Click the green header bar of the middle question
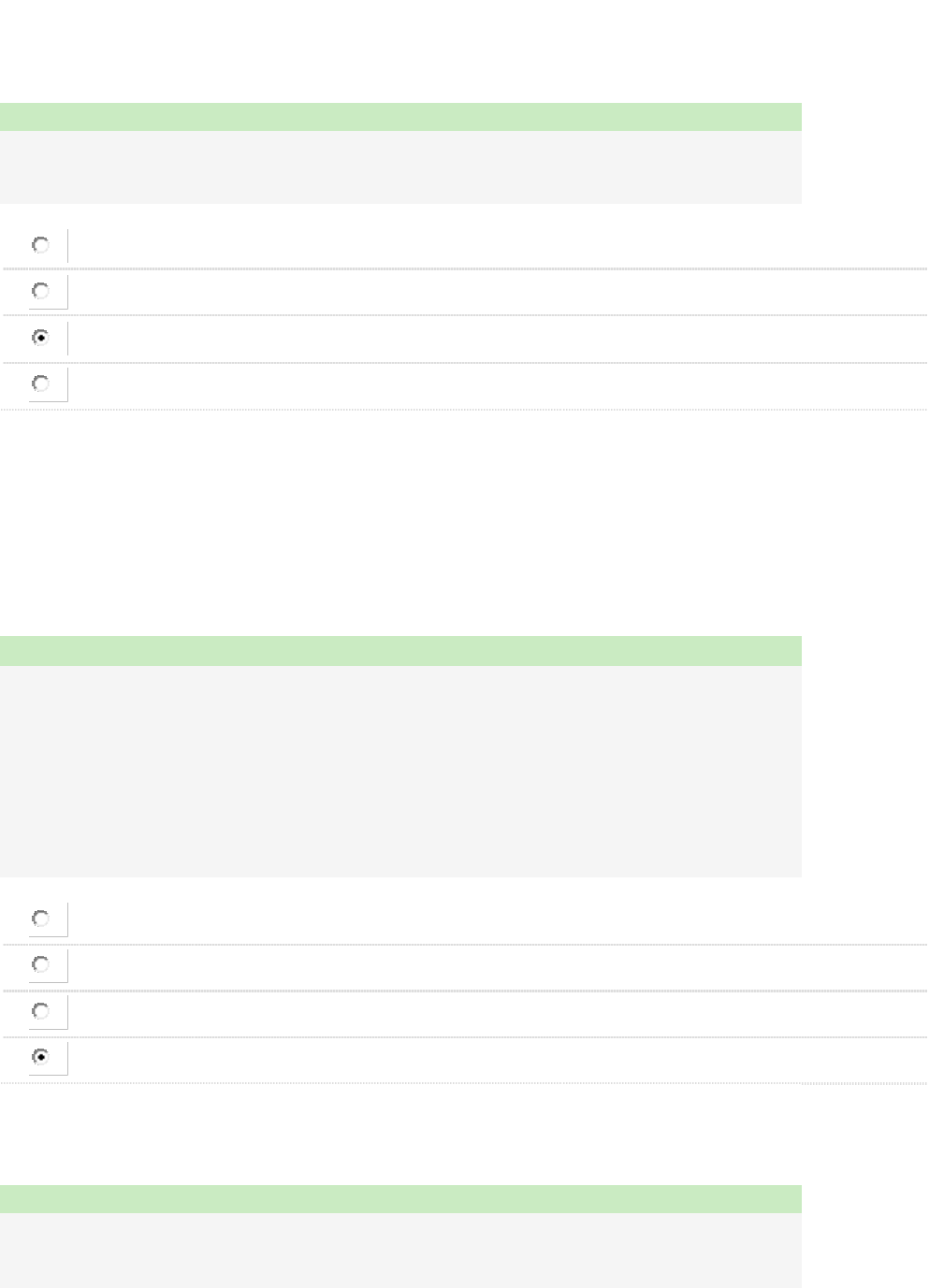This screenshot has height=1288, width=929. pos(400,651)
